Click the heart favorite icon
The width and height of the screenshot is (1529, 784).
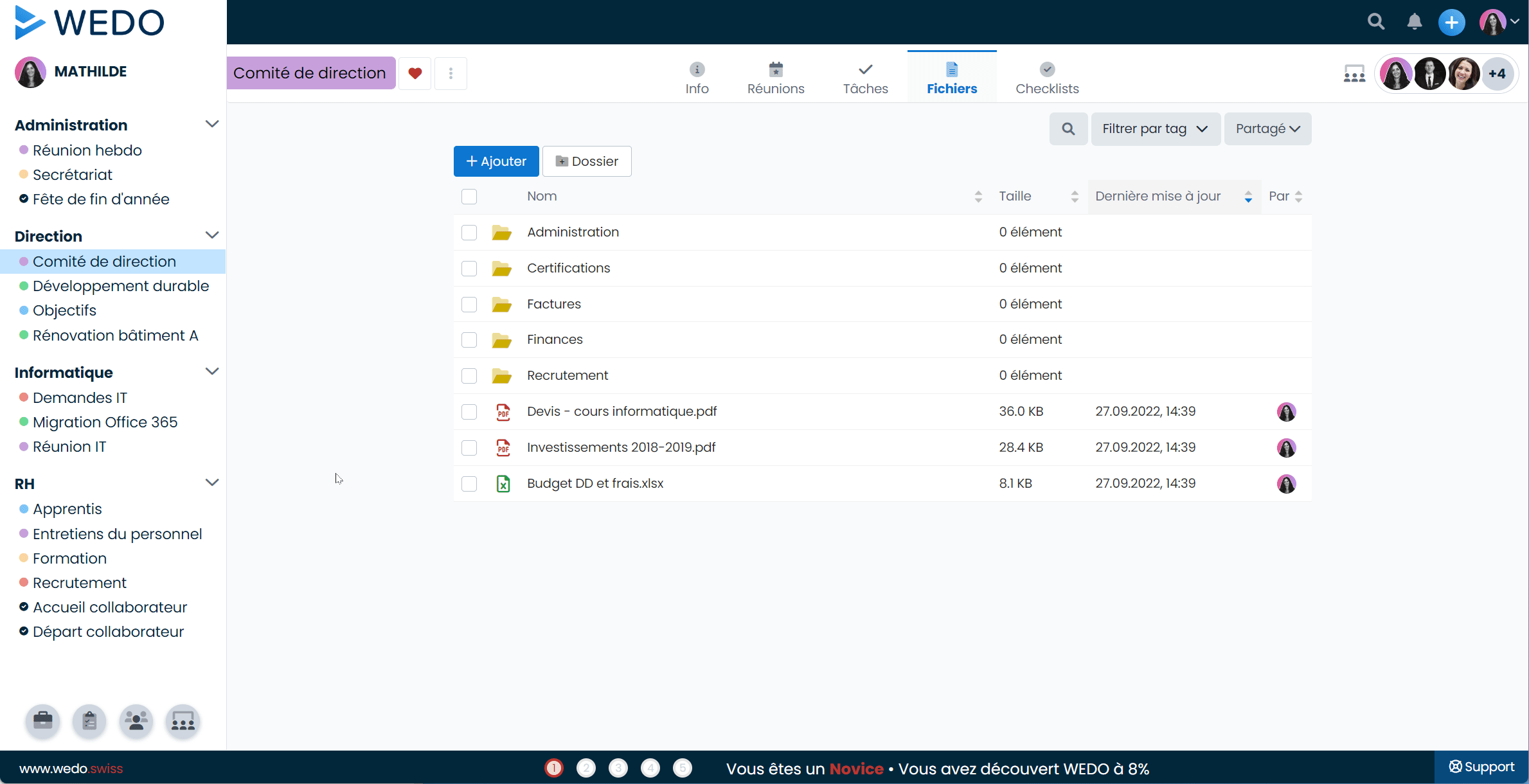(415, 73)
